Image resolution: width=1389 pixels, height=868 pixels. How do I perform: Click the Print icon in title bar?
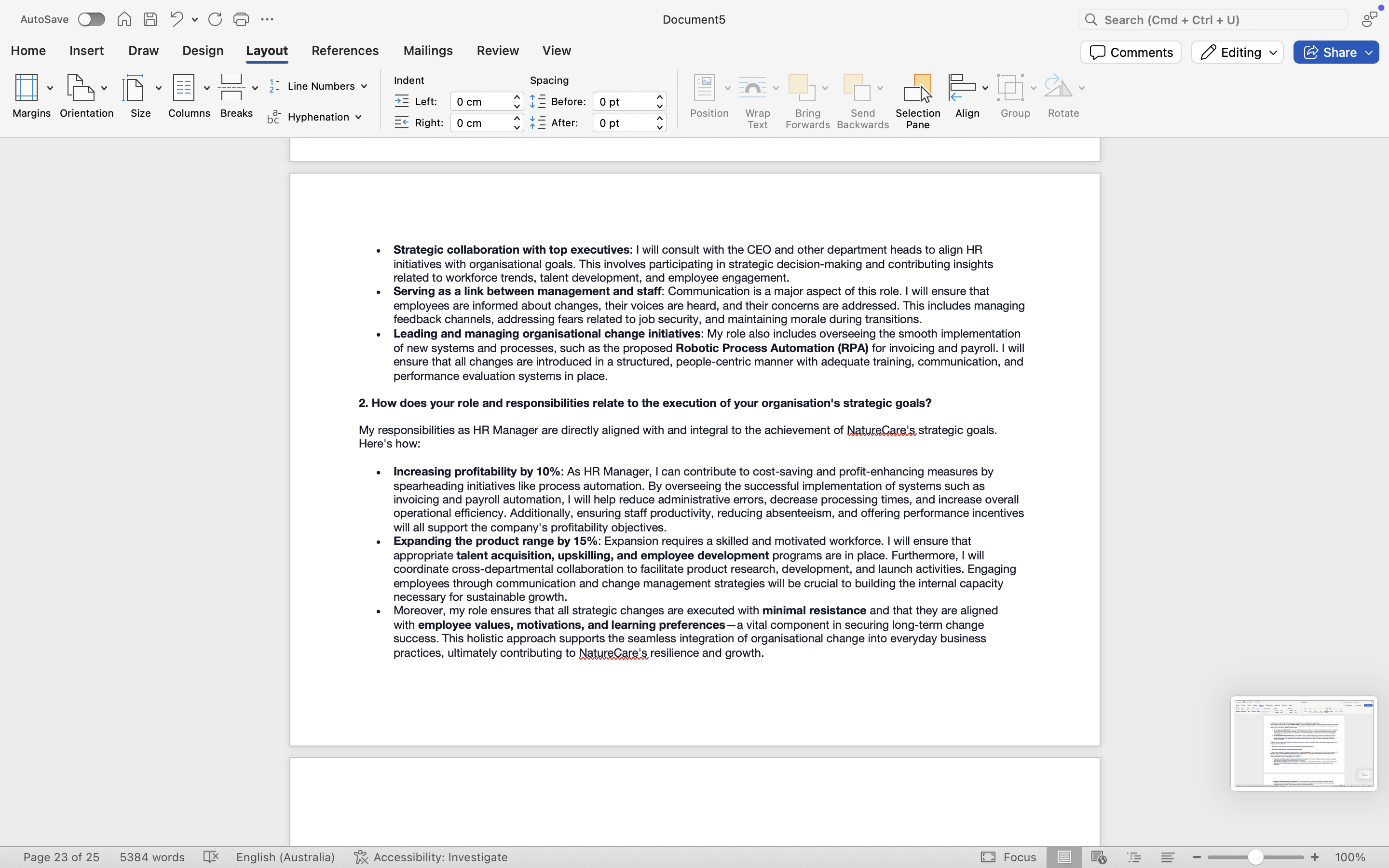[241, 19]
